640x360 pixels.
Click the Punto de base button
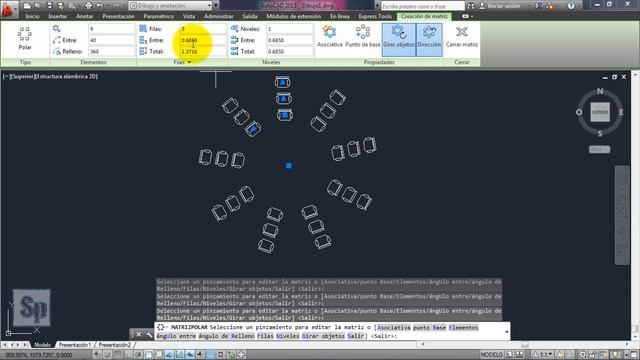click(362, 36)
